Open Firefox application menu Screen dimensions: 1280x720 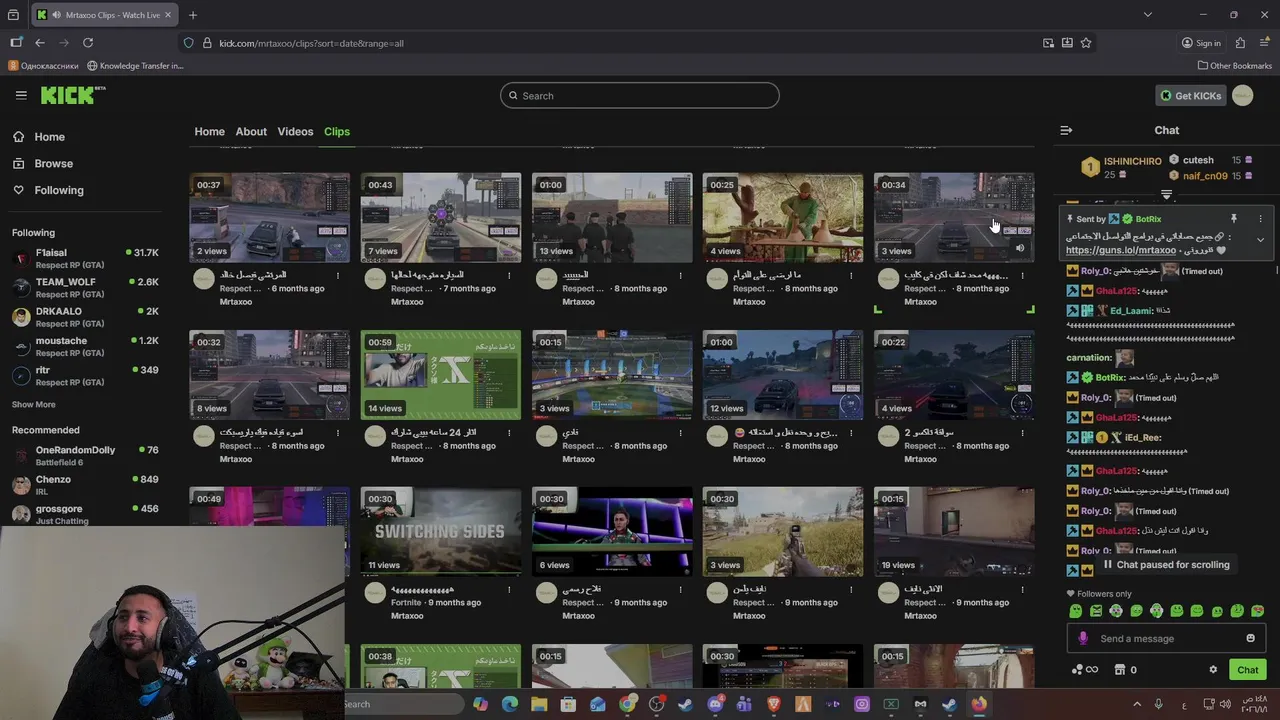tap(1265, 43)
